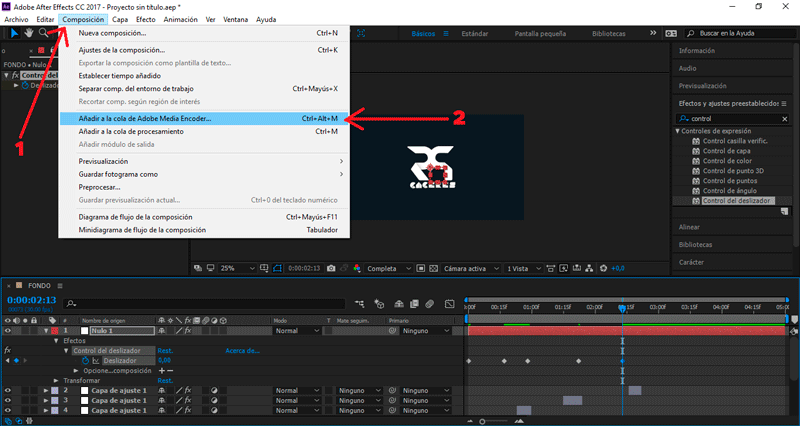Open the composition flowchart icon in viewer
This screenshot has height=426, width=800.
tap(589, 268)
